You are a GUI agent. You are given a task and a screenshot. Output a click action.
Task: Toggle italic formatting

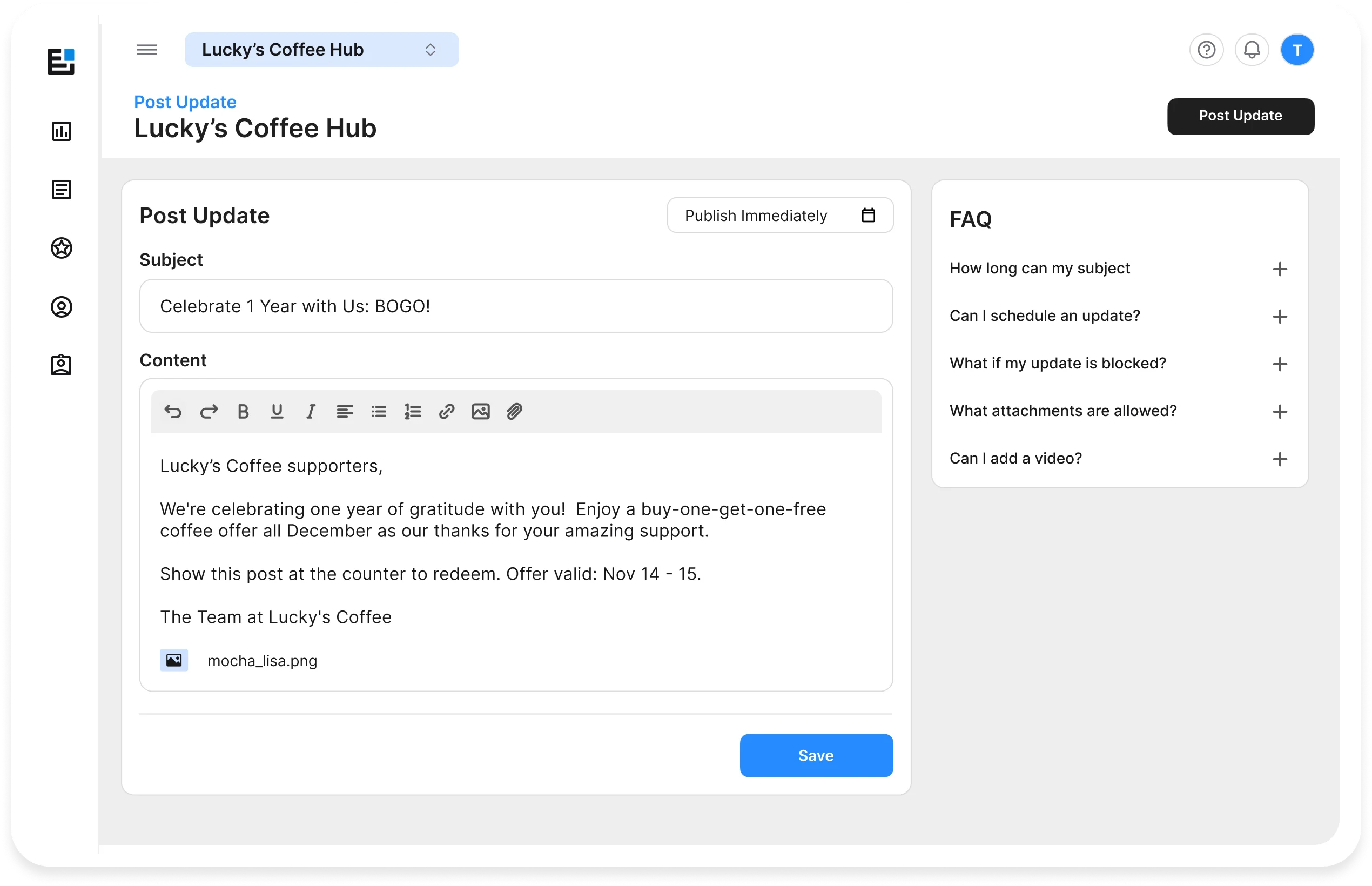(311, 411)
